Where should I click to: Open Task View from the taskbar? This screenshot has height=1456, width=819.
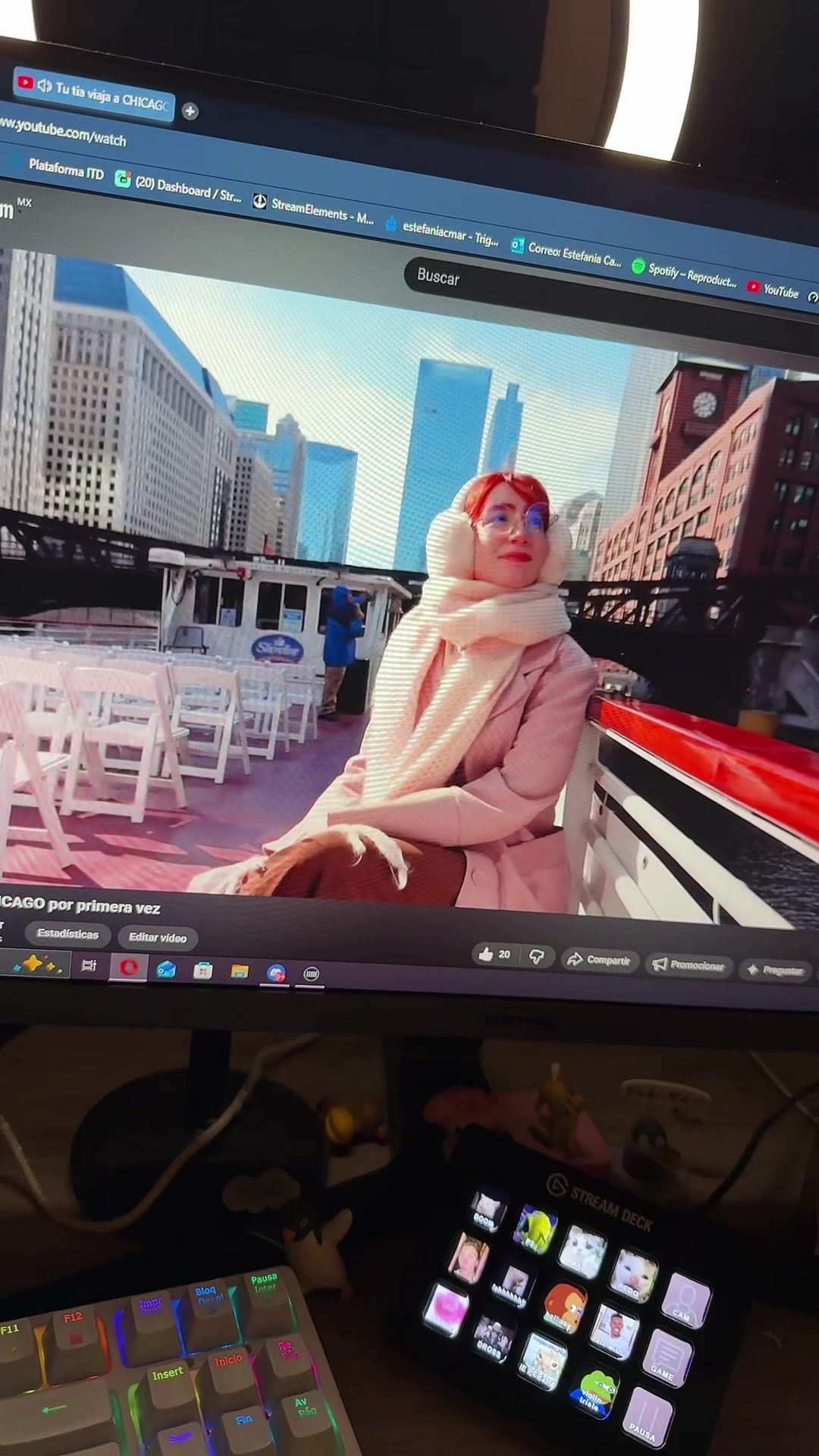(x=89, y=966)
